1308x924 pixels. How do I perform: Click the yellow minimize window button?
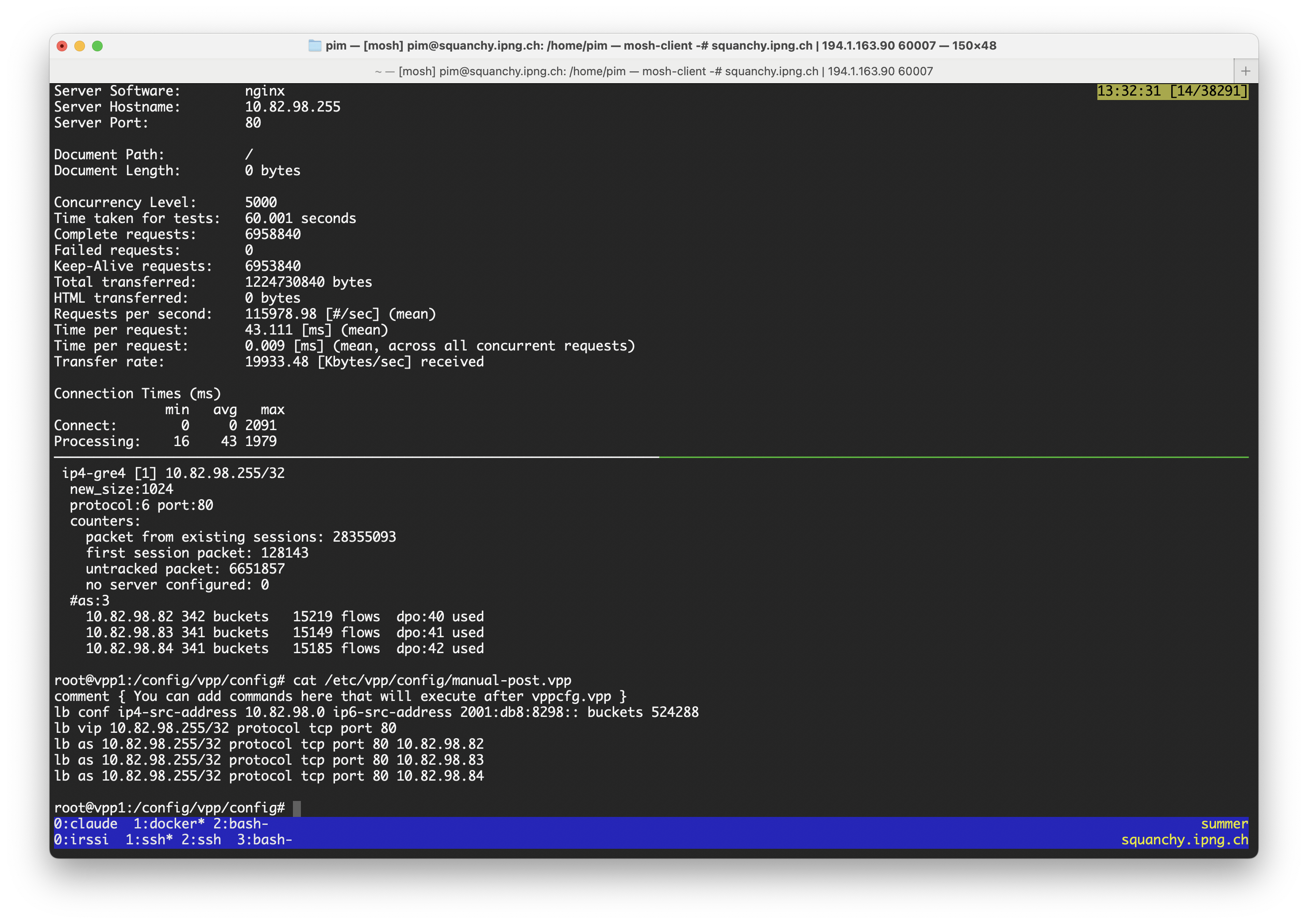click(x=80, y=46)
